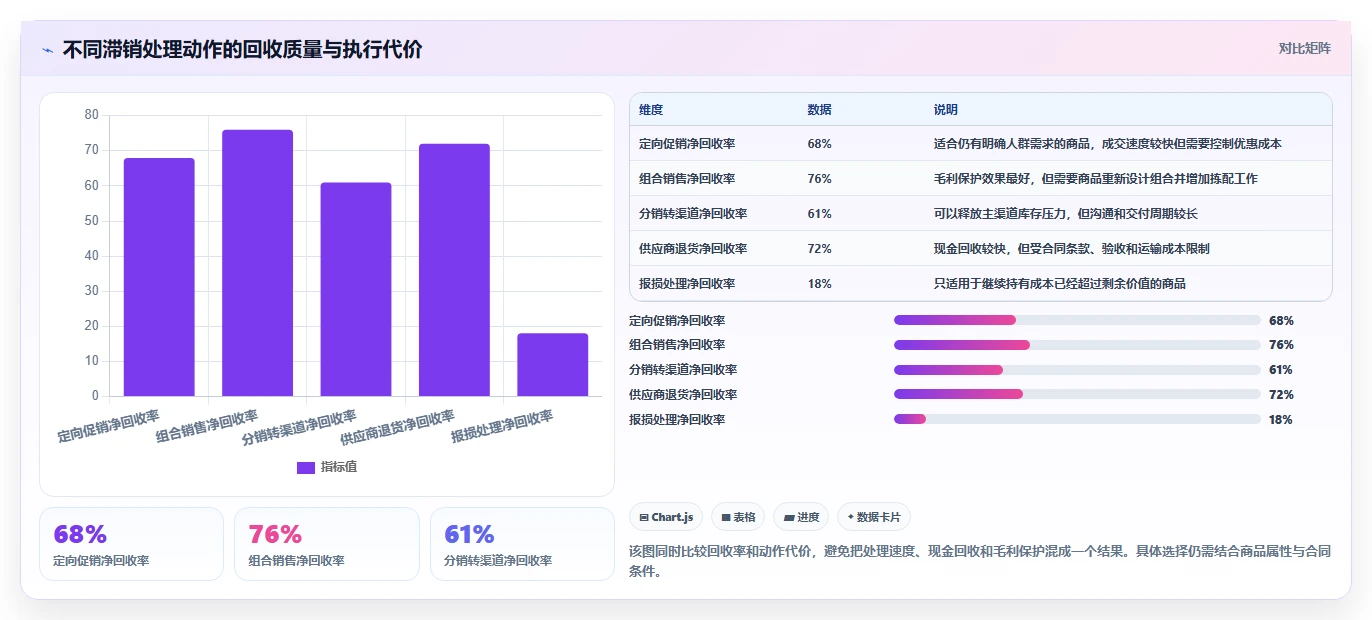Click the short 报损处理净回收率 bar in the chart
The image size is (1372, 620).
[x=553, y=365]
